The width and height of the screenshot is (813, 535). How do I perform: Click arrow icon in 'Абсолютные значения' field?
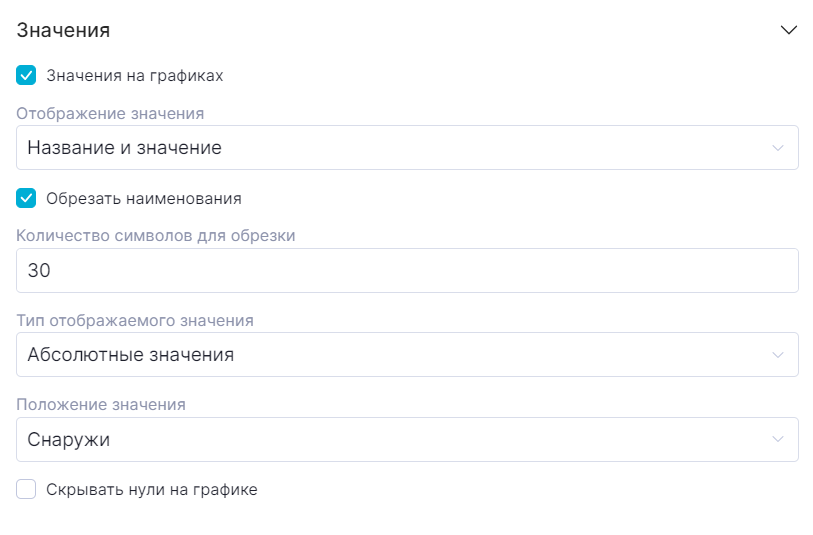[778, 355]
